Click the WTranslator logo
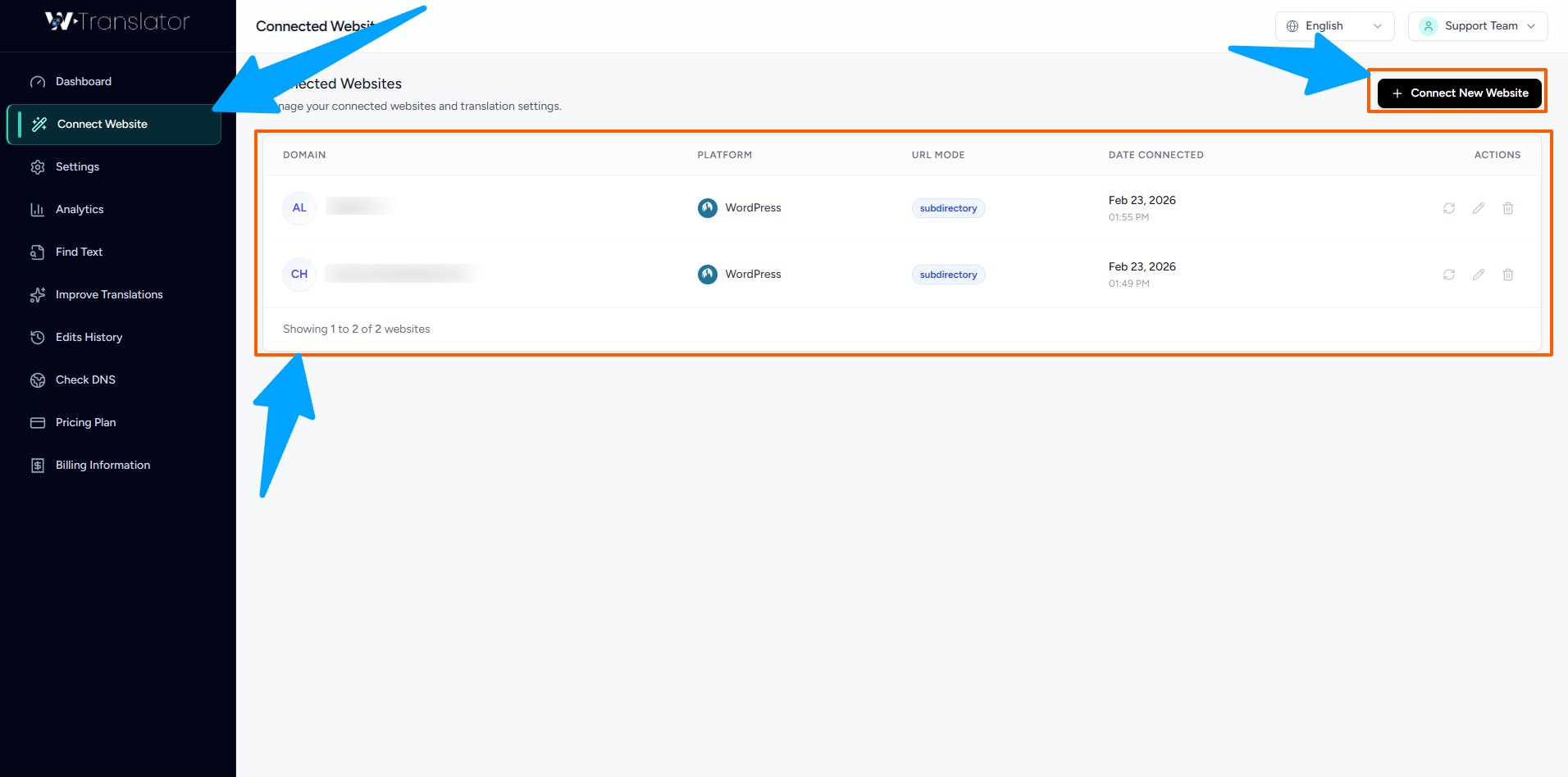Viewport: 1568px width, 777px height. (x=117, y=21)
